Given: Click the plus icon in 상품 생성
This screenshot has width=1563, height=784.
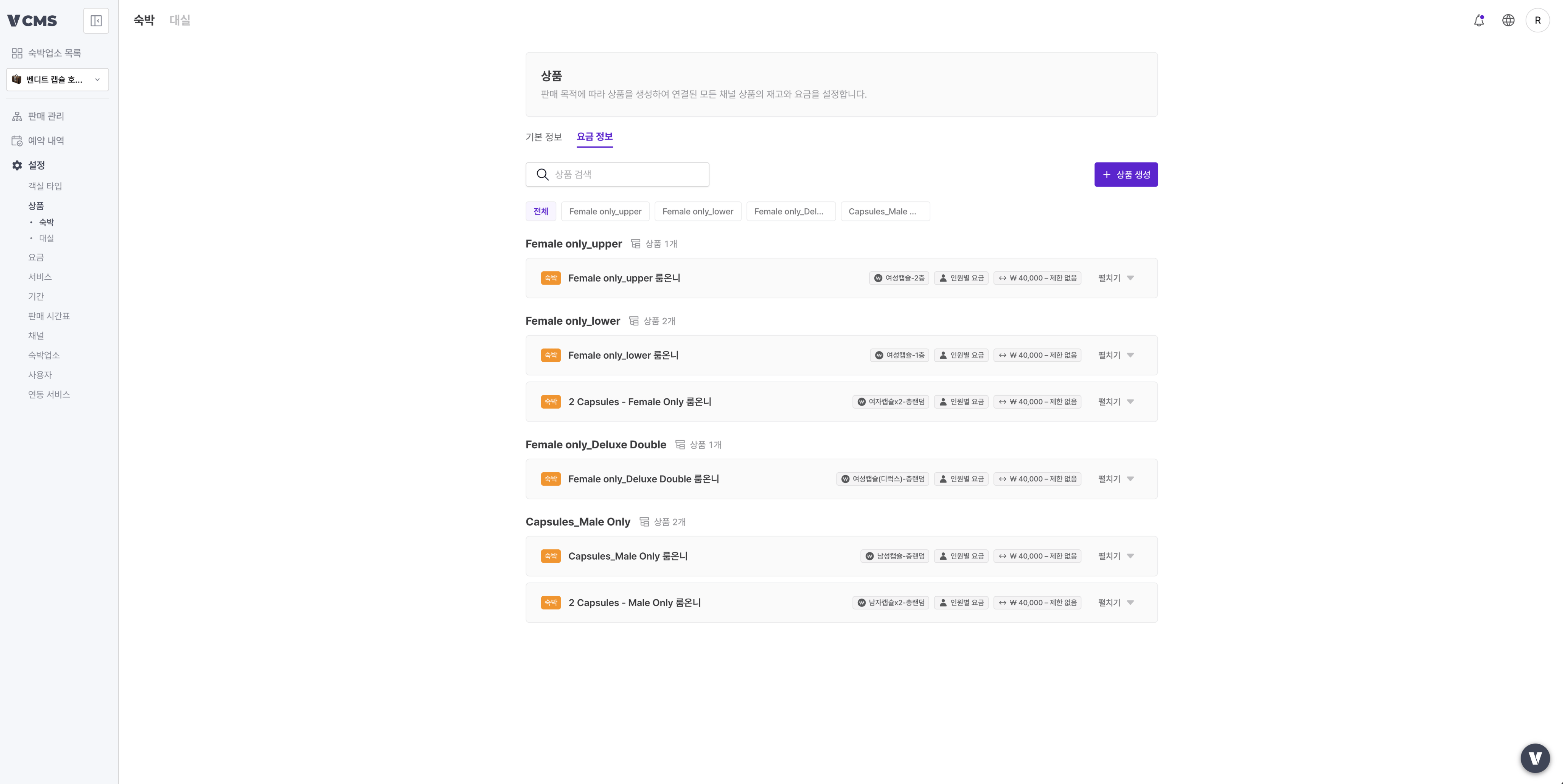Looking at the screenshot, I should tap(1106, 175).
